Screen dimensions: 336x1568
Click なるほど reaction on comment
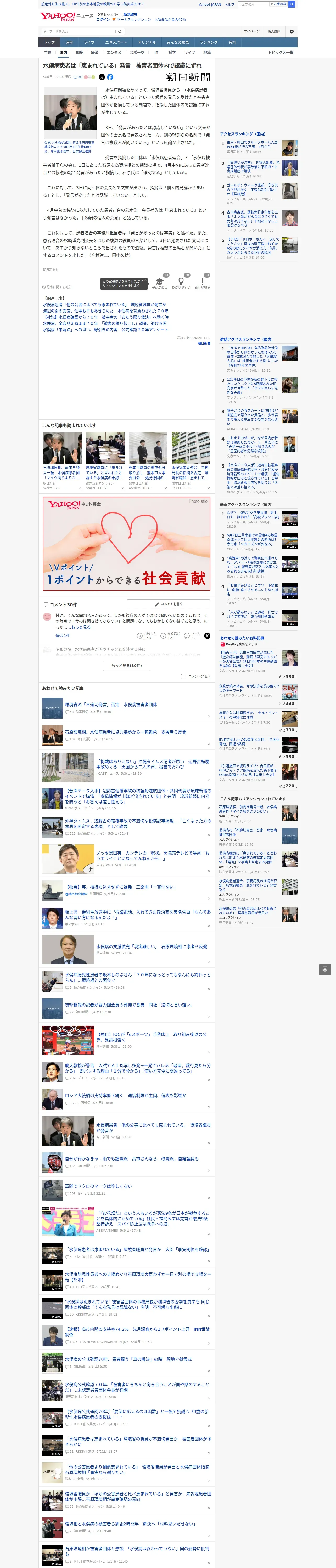click(x=170, y=636)
